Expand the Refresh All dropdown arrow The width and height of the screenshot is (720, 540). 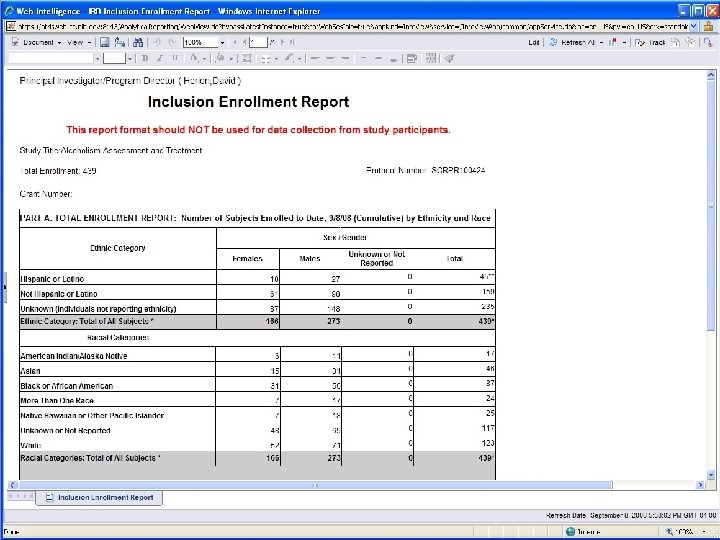[x=601, y=43]
